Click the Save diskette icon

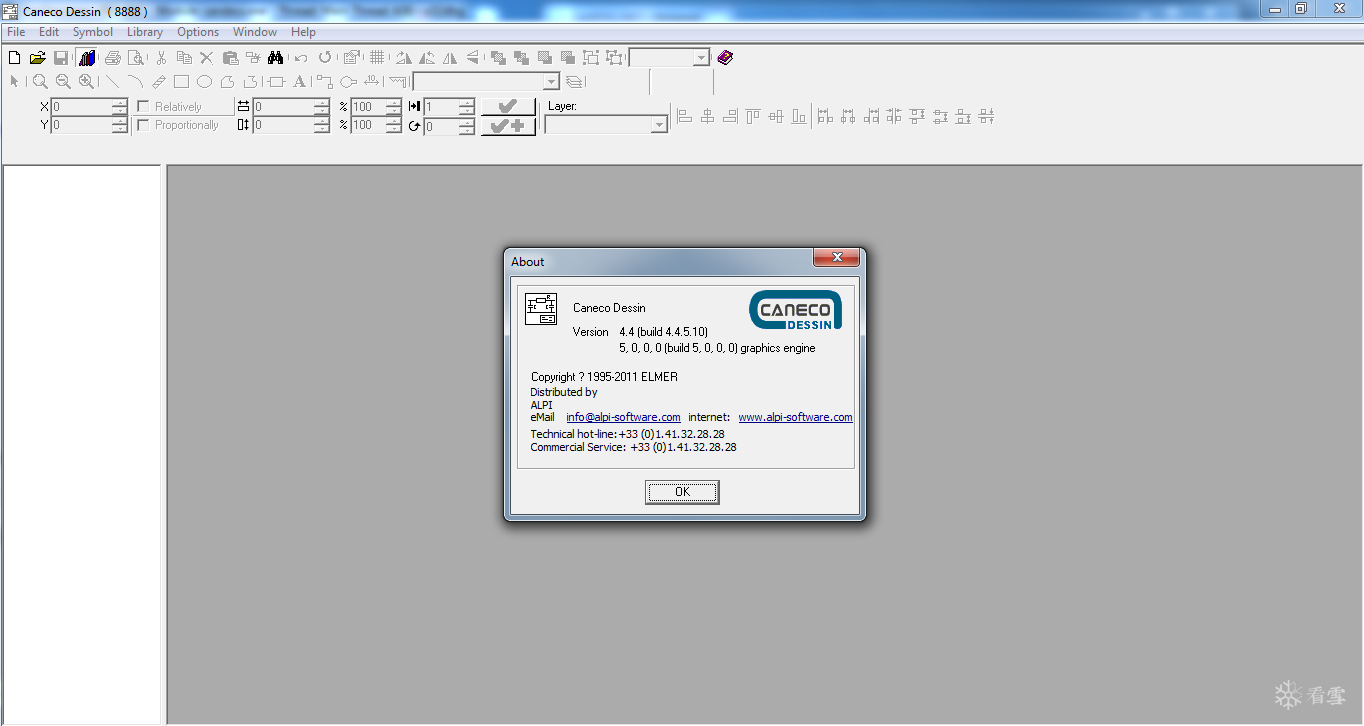pyautogui.click(x=61, y=58)
